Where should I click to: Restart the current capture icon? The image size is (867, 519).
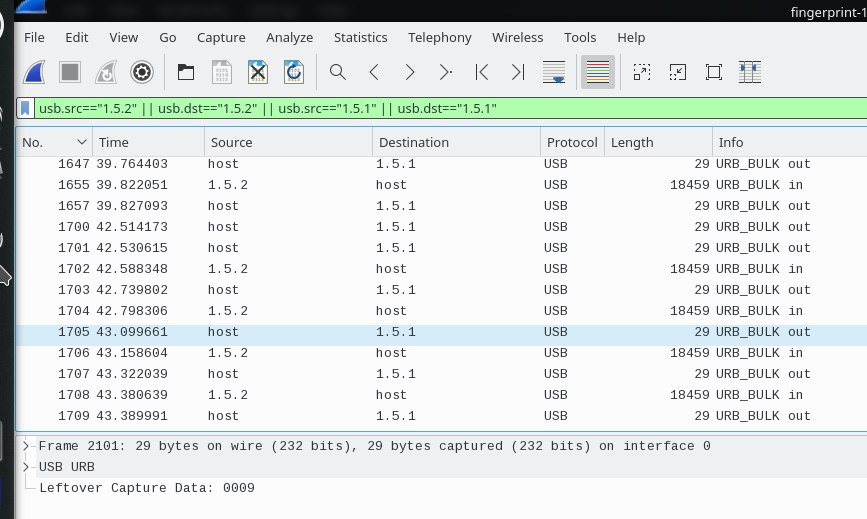click(106, 72)
